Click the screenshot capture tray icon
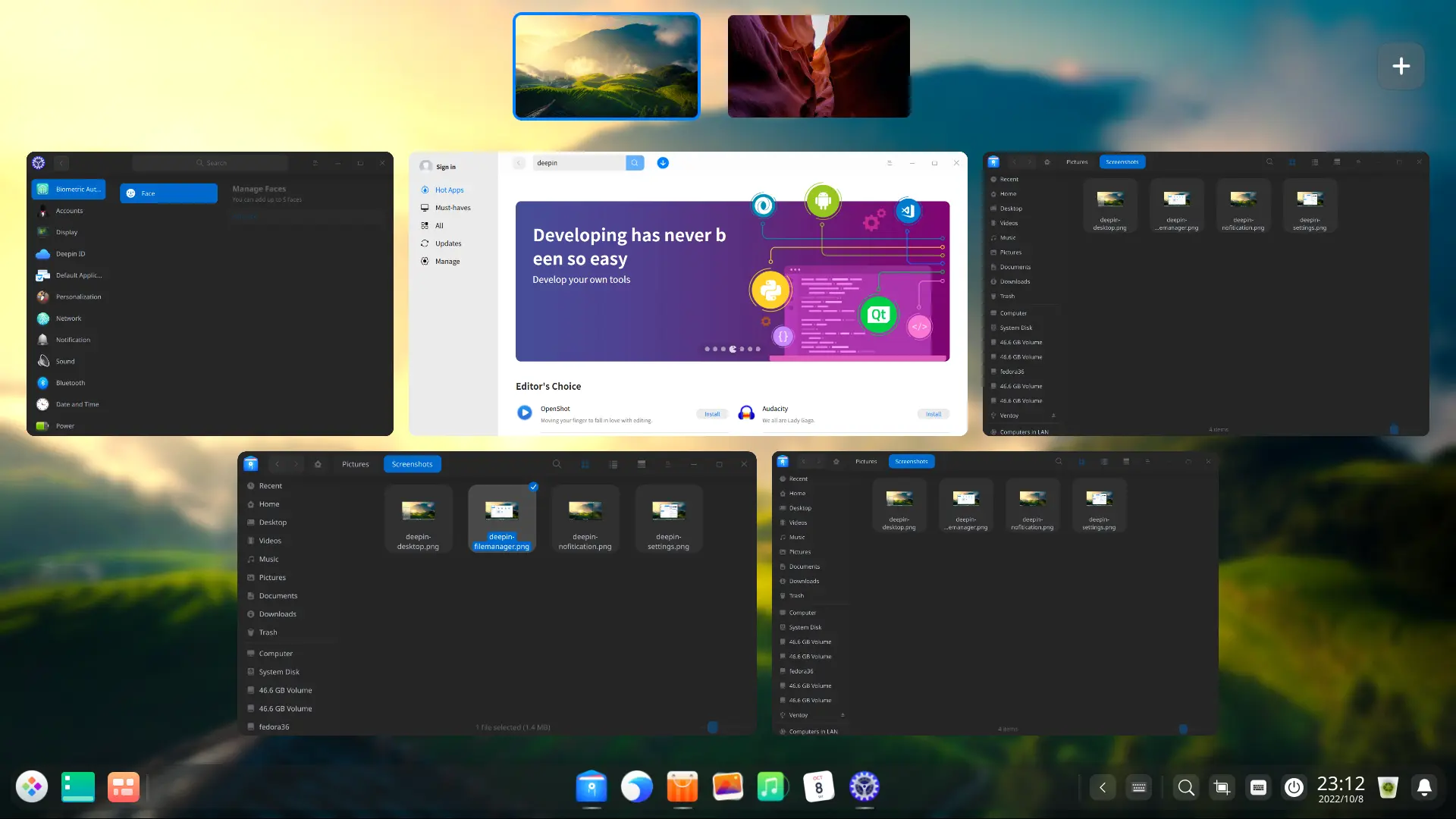Screen dimensions: 1456x819 (x=1222, y=787)
